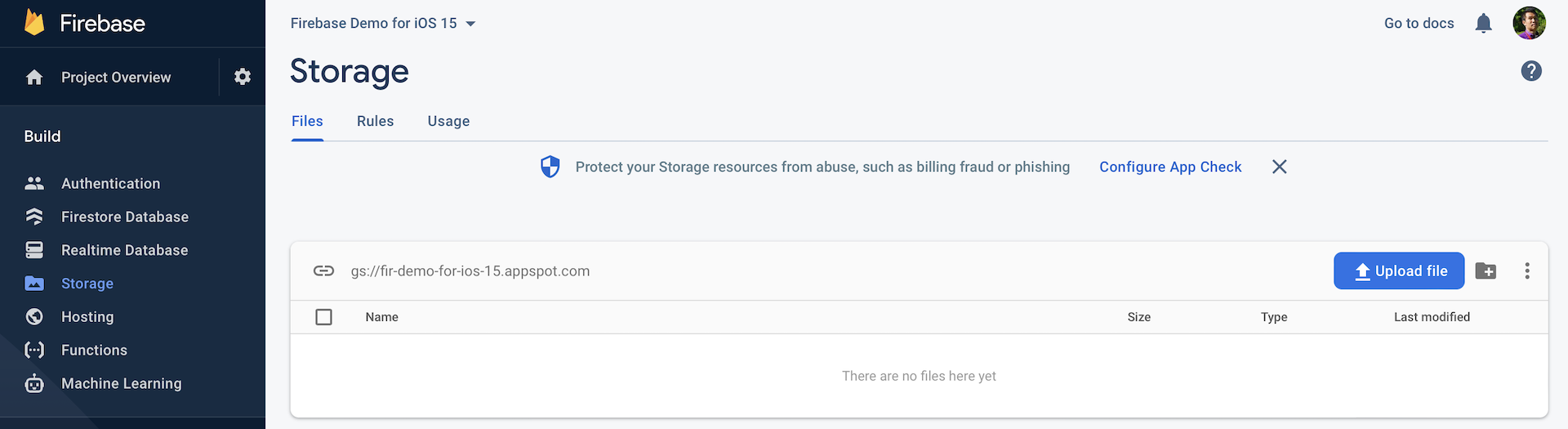This screenshot has height=429, width=1568.
Task: Open Firestore Database in the sidebar
Action: [124, 217]
